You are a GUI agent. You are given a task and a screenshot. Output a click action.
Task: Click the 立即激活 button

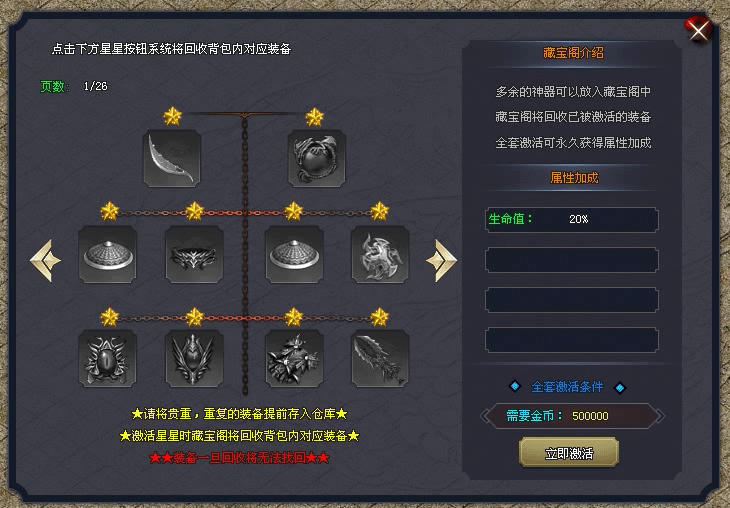(569, 453)
